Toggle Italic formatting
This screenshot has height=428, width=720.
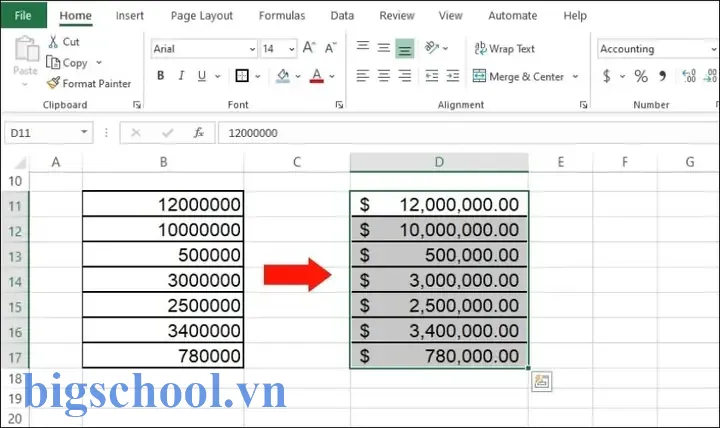(x=181, y=75)
